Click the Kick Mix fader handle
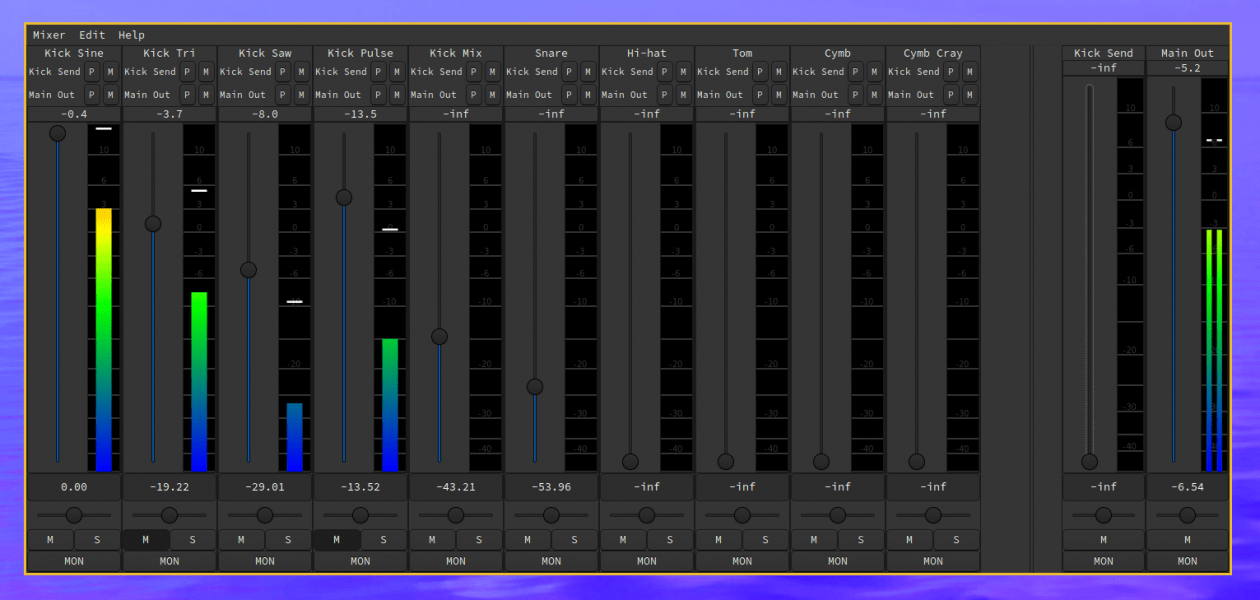 (439, 337)
